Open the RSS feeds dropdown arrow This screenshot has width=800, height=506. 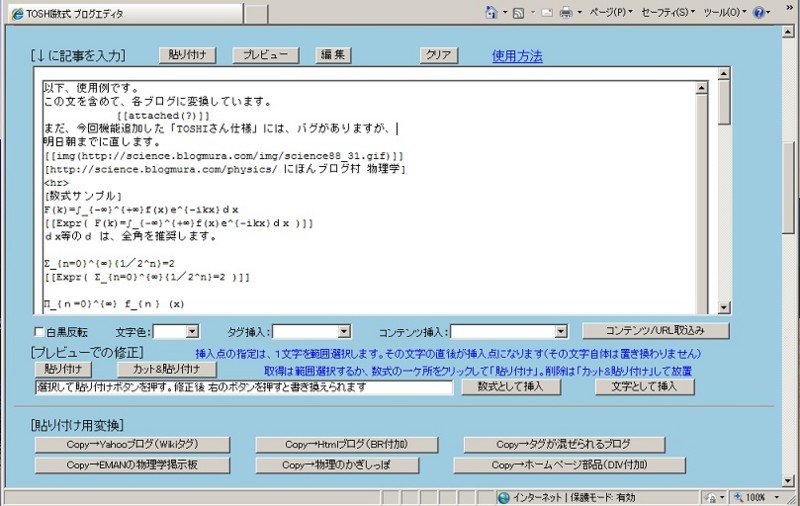click(x=533, y=12)
